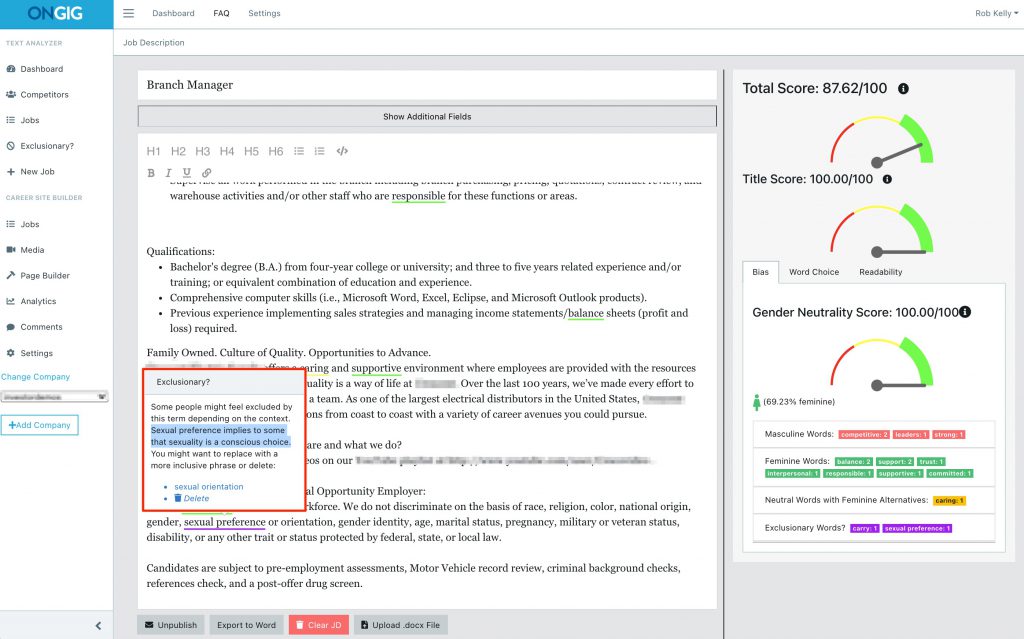Click the 'carry: 1' exclusionary word tag
The height and width of the screenshot is (639, 1024).
865,529
